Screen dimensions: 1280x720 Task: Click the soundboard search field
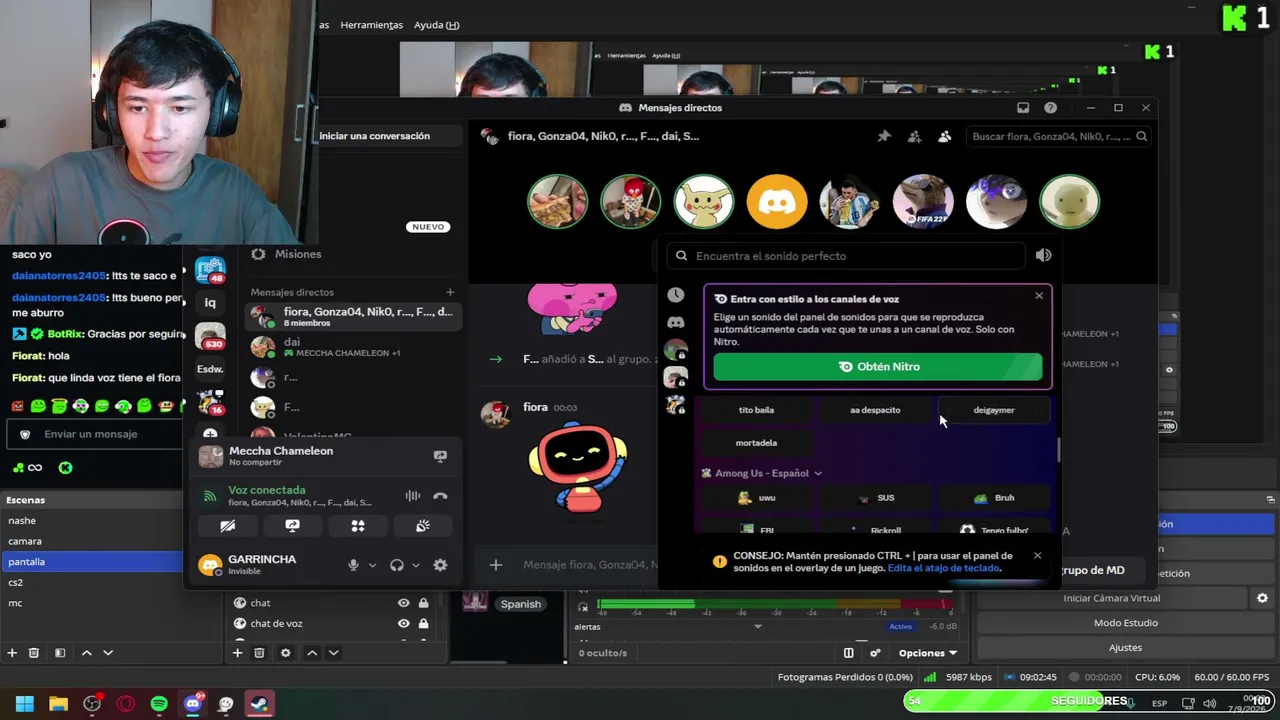coord(846,256)
